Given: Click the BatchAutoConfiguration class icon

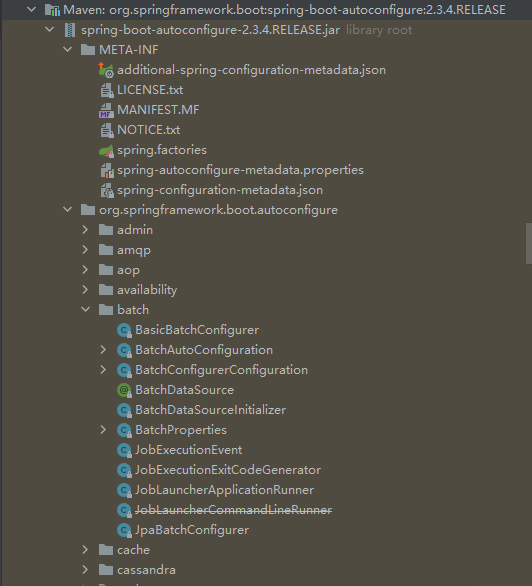Looking at the screenshot, I should (124, 350).
